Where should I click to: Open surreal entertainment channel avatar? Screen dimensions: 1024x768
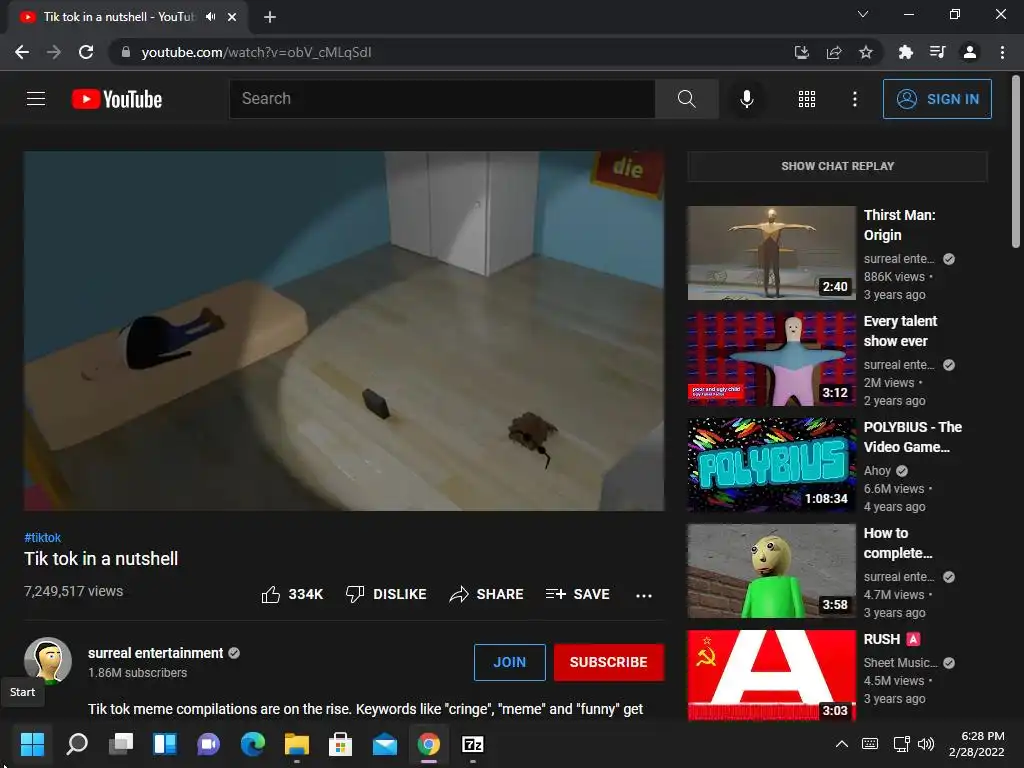point(48,660)
